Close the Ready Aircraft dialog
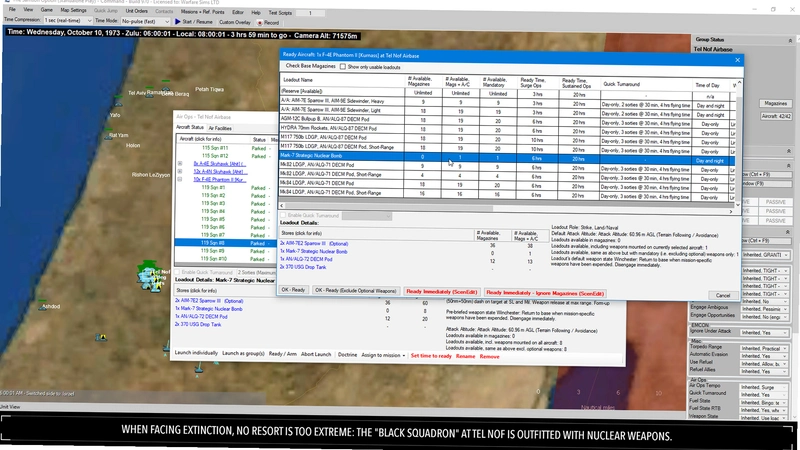This screenshot has width=800, height=450. (737, 60)
